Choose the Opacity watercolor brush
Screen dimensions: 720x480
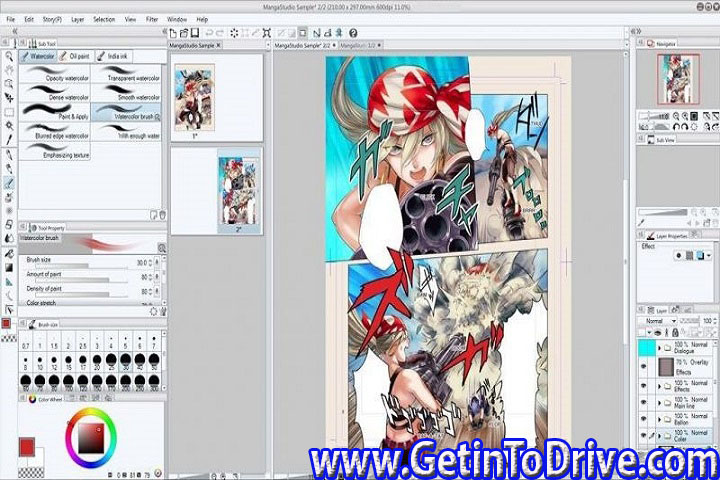pyautogui.click(x=55, y=74)
